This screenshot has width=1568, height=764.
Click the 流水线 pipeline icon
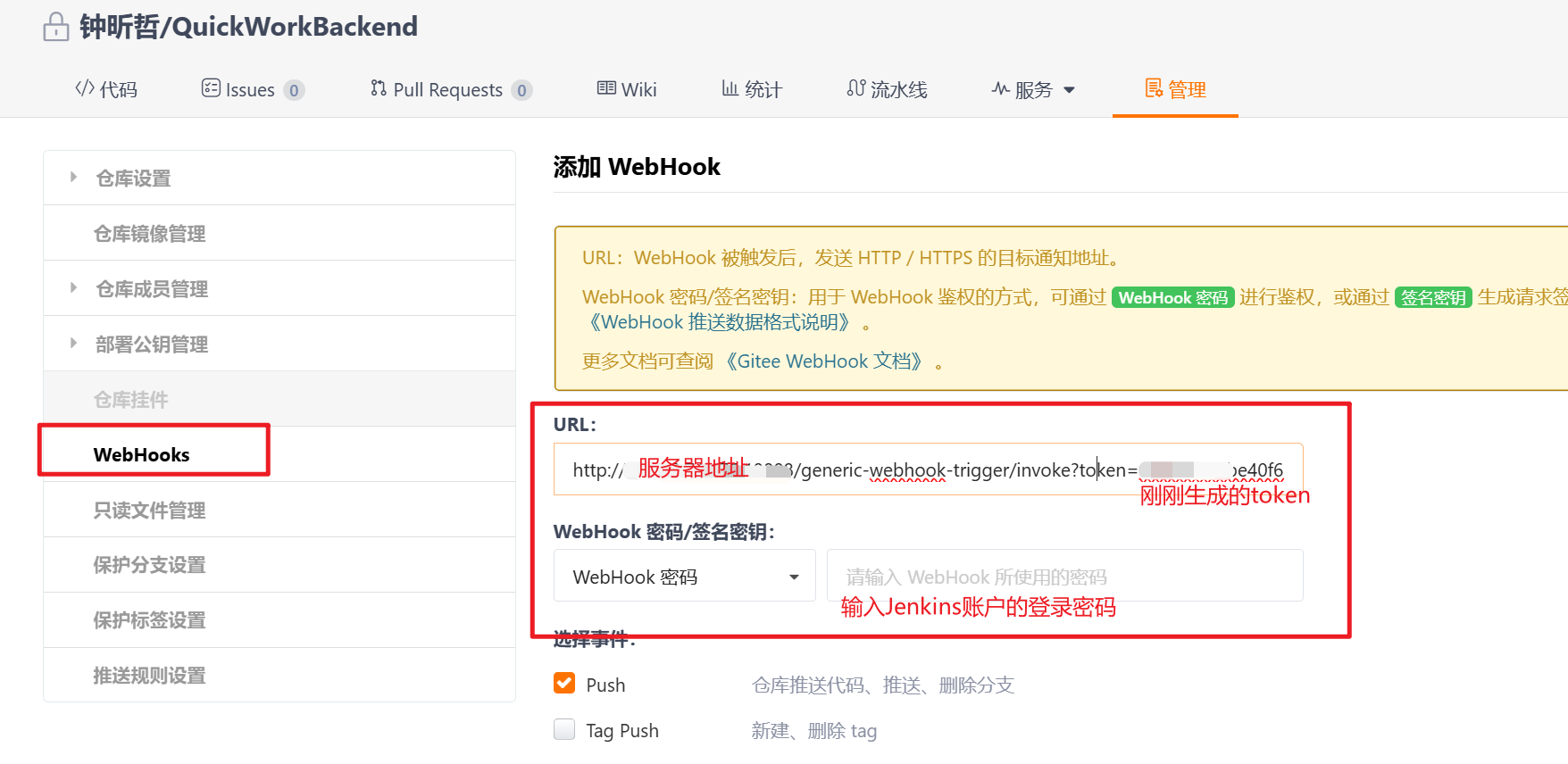pos(855,88)
